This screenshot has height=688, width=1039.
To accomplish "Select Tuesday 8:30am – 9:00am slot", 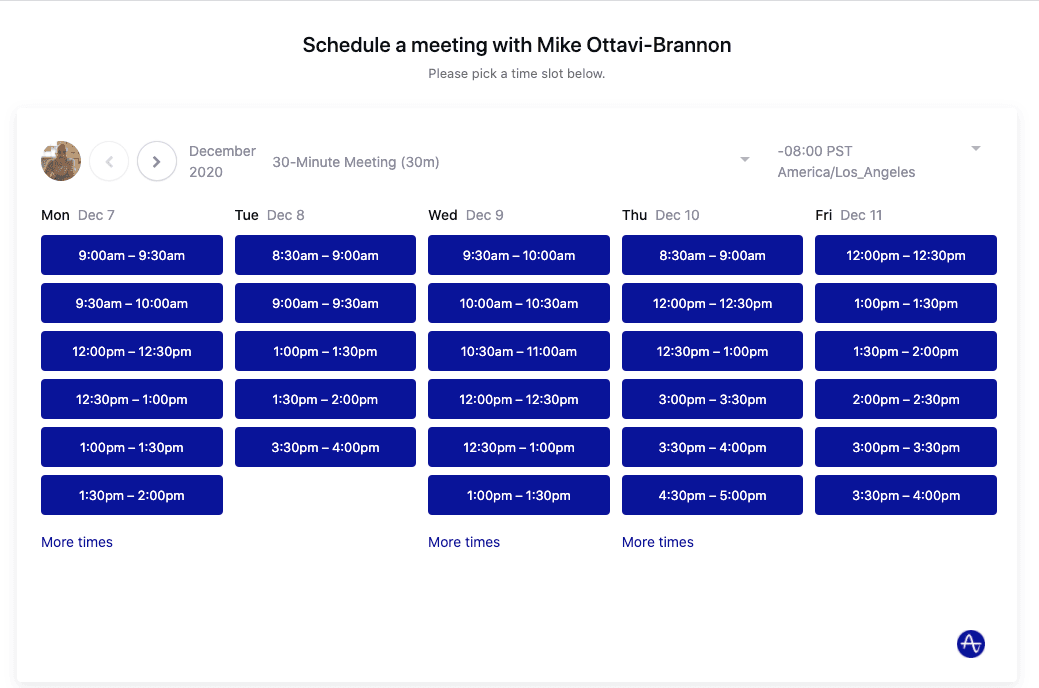I will [325, 255].
